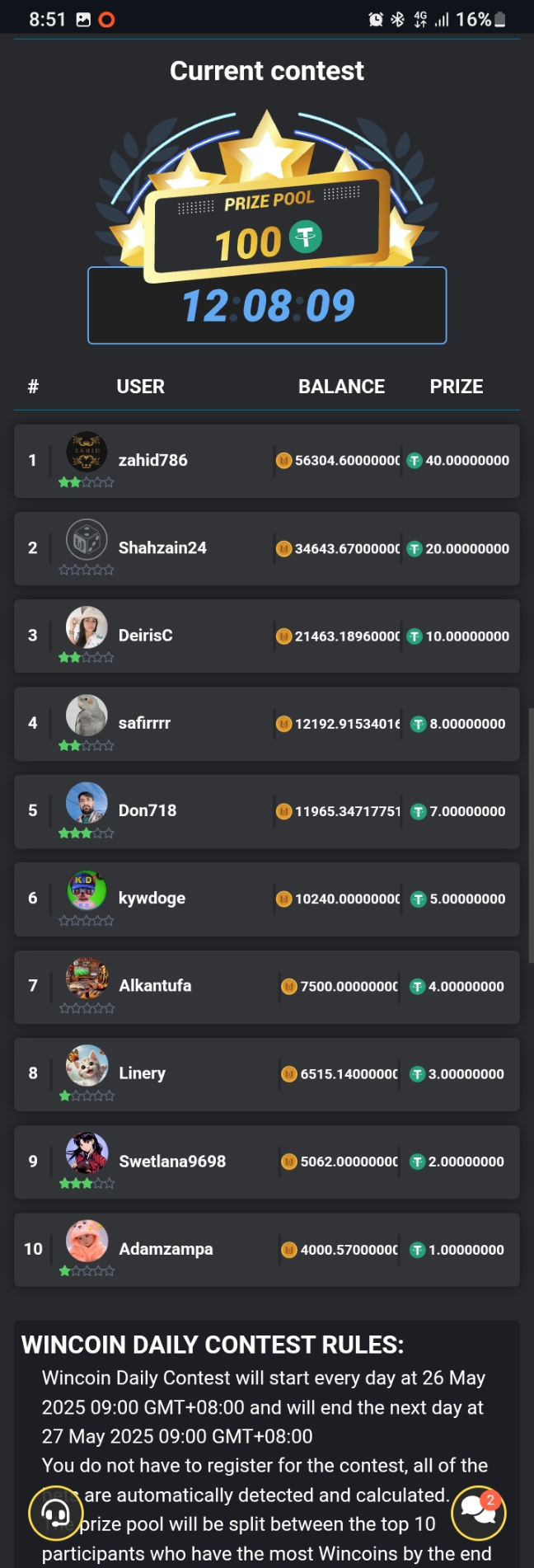Select the Don718 username
Viewport: 534px width, 1568px height.
[148, 810]
